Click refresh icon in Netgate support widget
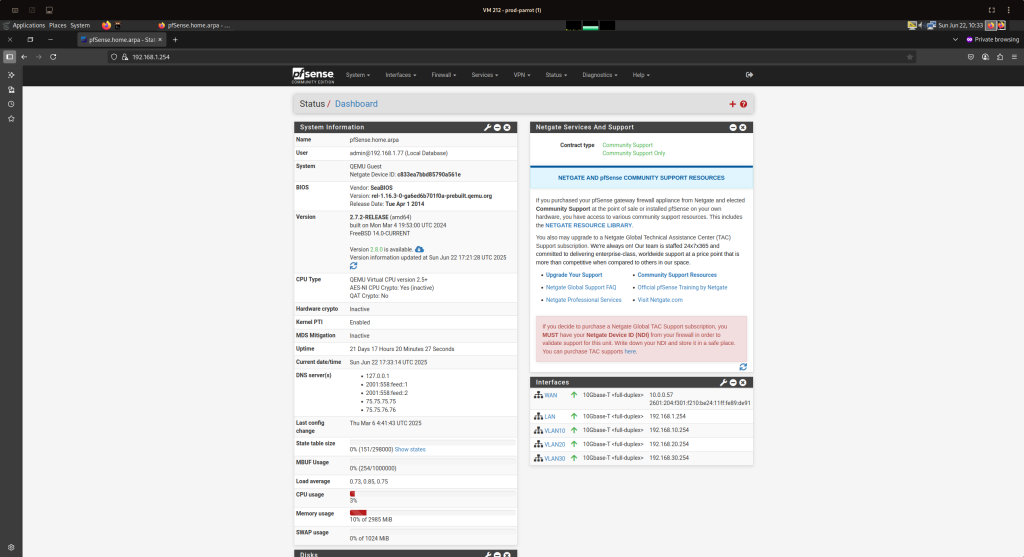Viewport: 1024px width, 557px height. click(743, 367)
